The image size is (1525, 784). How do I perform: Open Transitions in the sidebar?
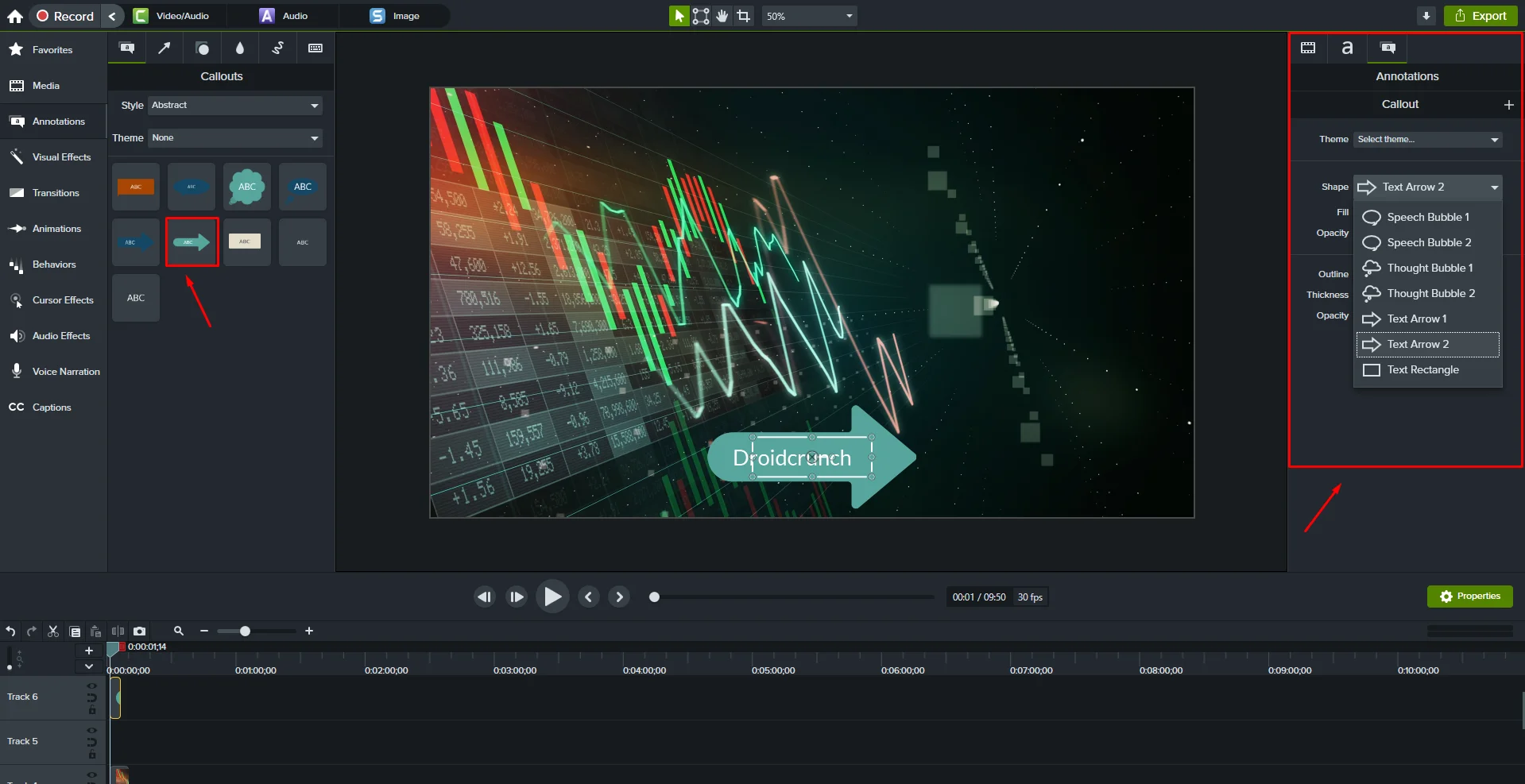tap(53, 193)
